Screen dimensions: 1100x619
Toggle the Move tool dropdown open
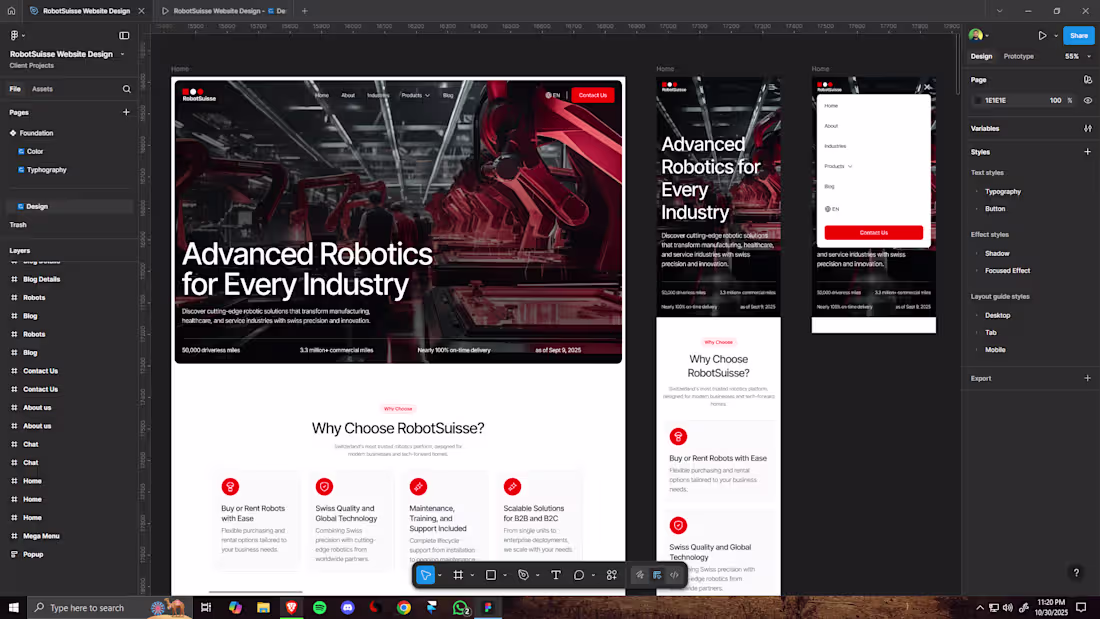[x=440, y=575]
